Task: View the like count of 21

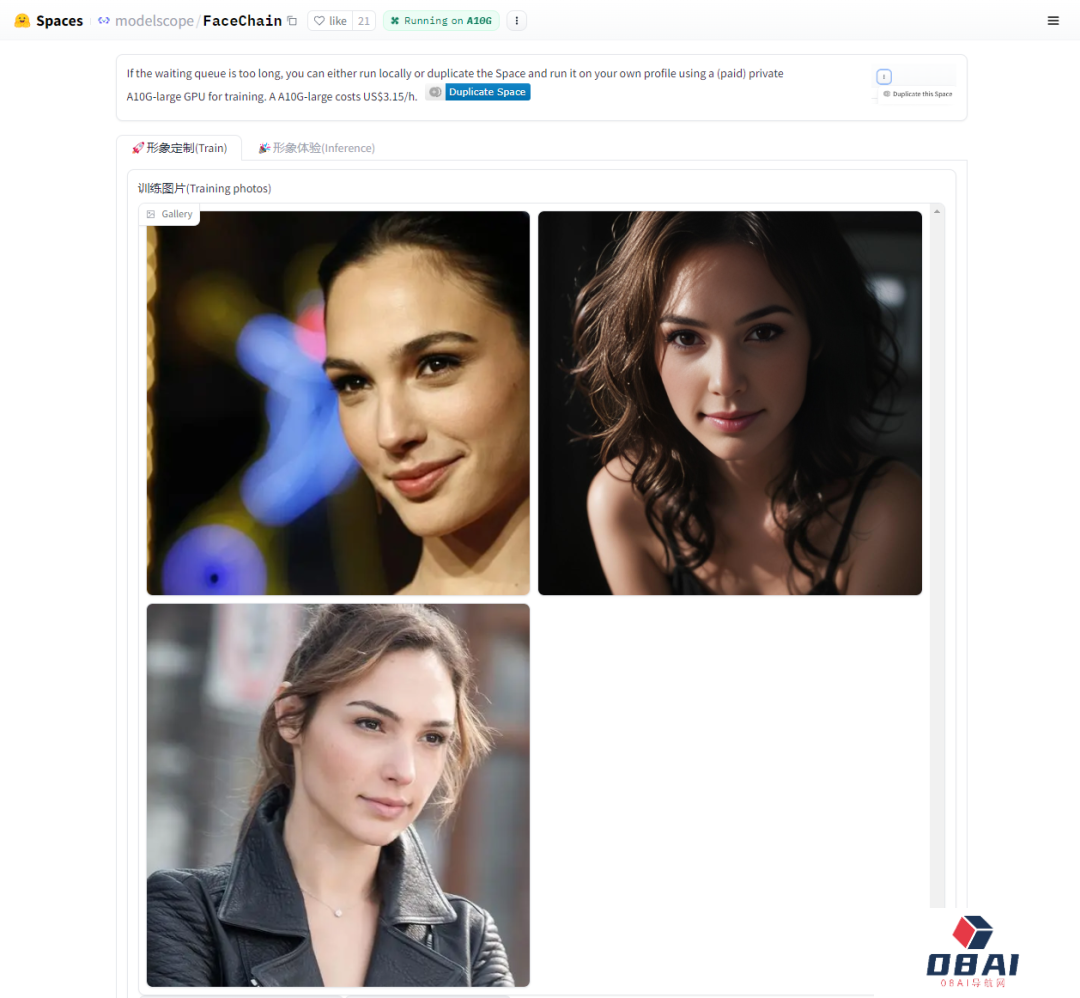Action: click(363, 21)
